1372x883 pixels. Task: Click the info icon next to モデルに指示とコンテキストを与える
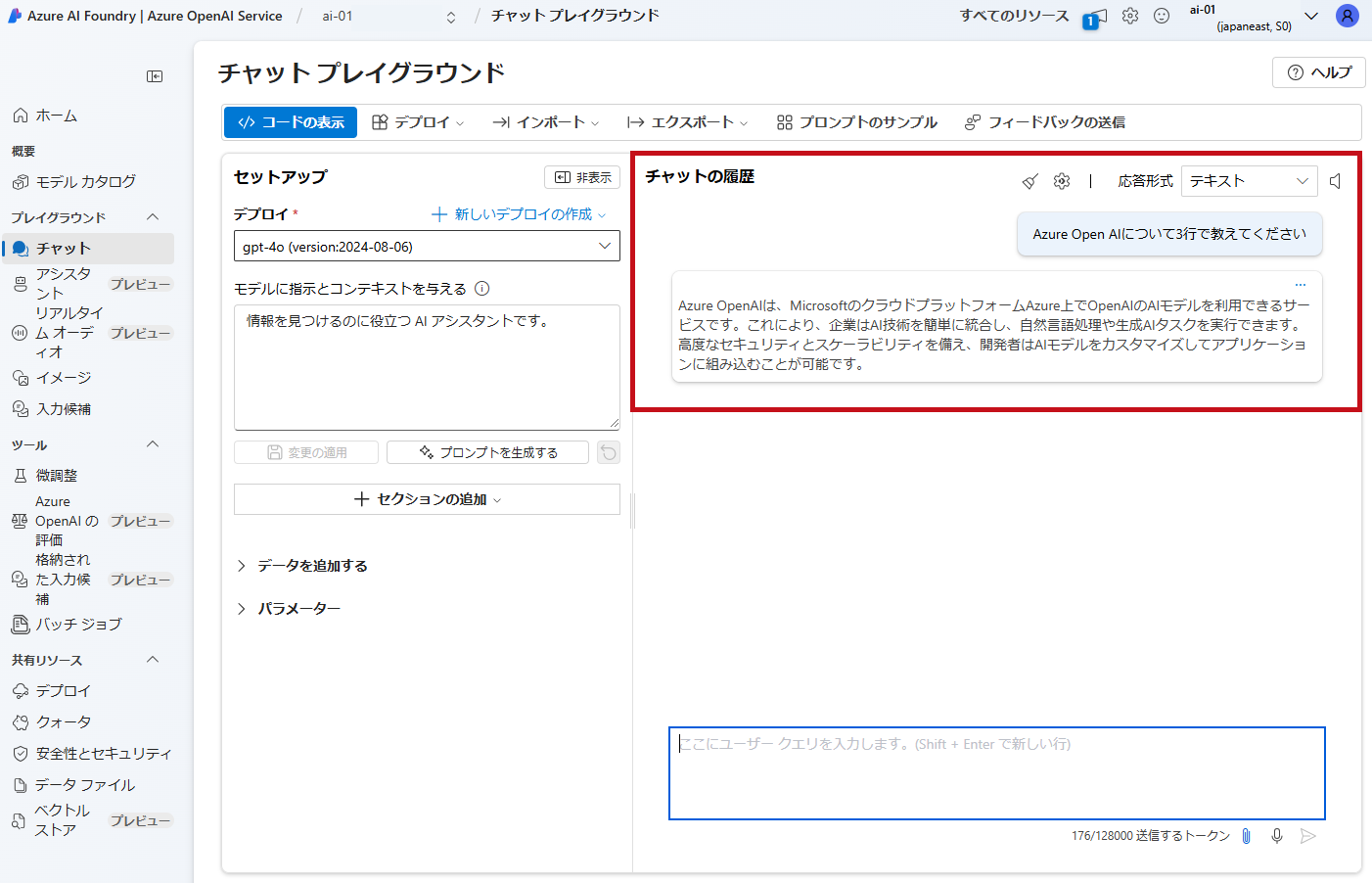click(x=482, y=289)
